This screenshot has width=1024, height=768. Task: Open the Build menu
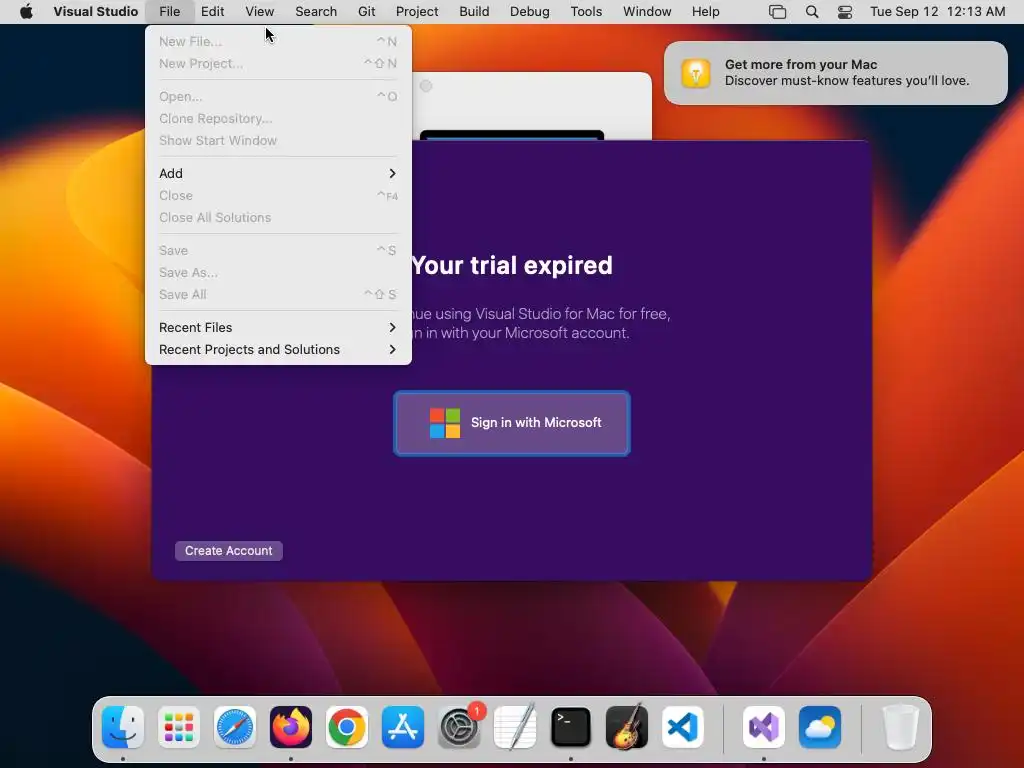pos(474,11)
